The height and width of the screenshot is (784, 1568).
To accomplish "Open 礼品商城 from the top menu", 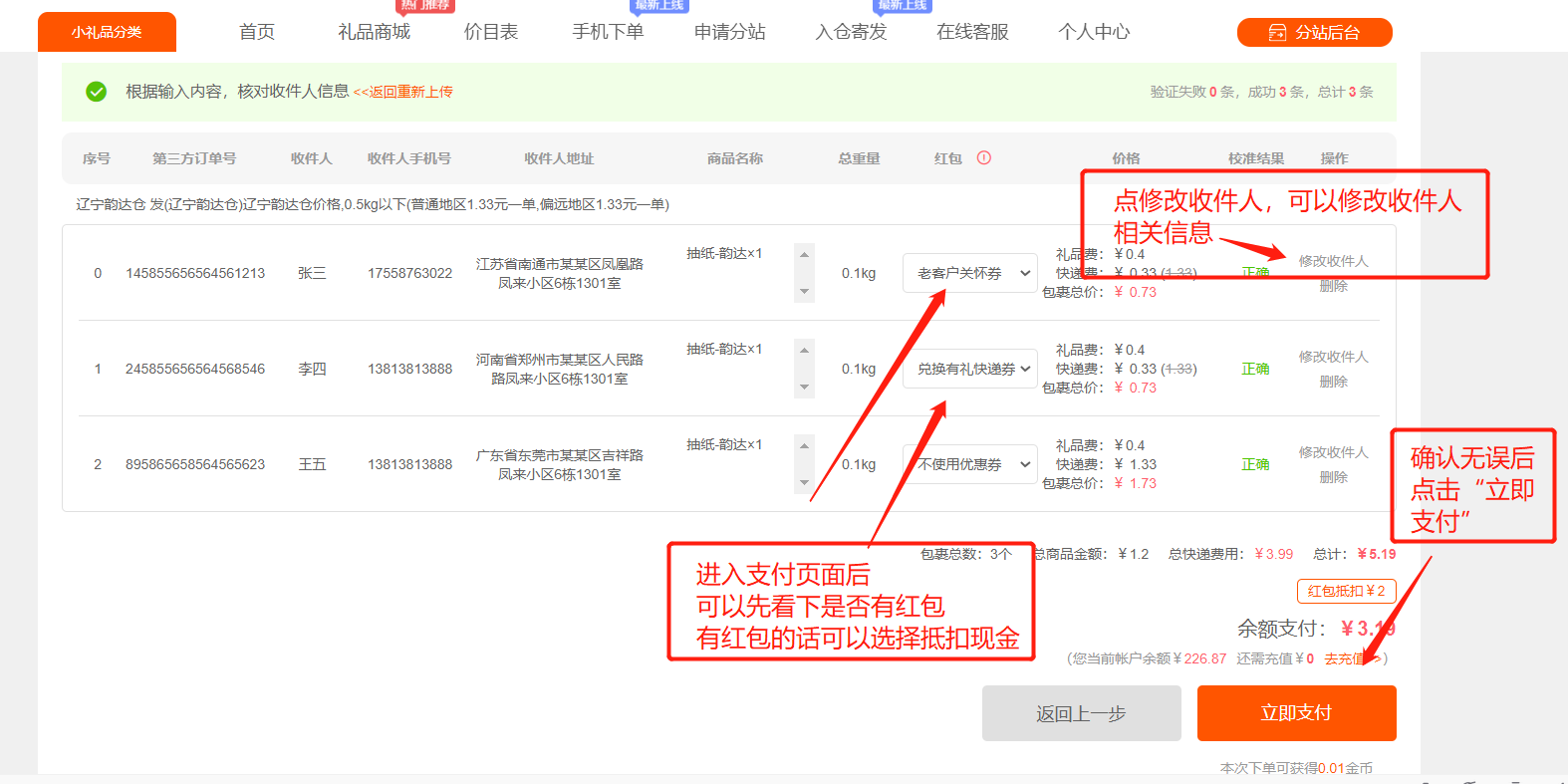I will pyautogui.click(x=374, y=32).
